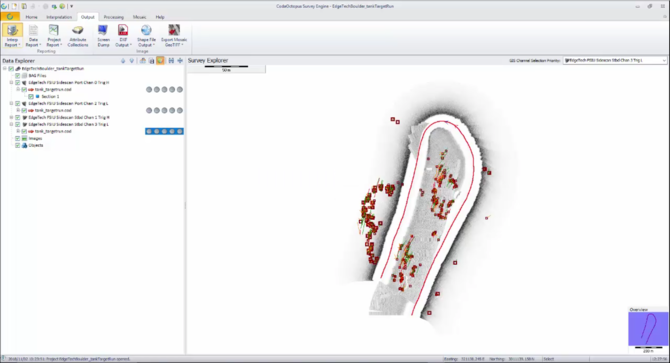
Task: Click the app logo icon in title bar
Action: coord(4,6)
